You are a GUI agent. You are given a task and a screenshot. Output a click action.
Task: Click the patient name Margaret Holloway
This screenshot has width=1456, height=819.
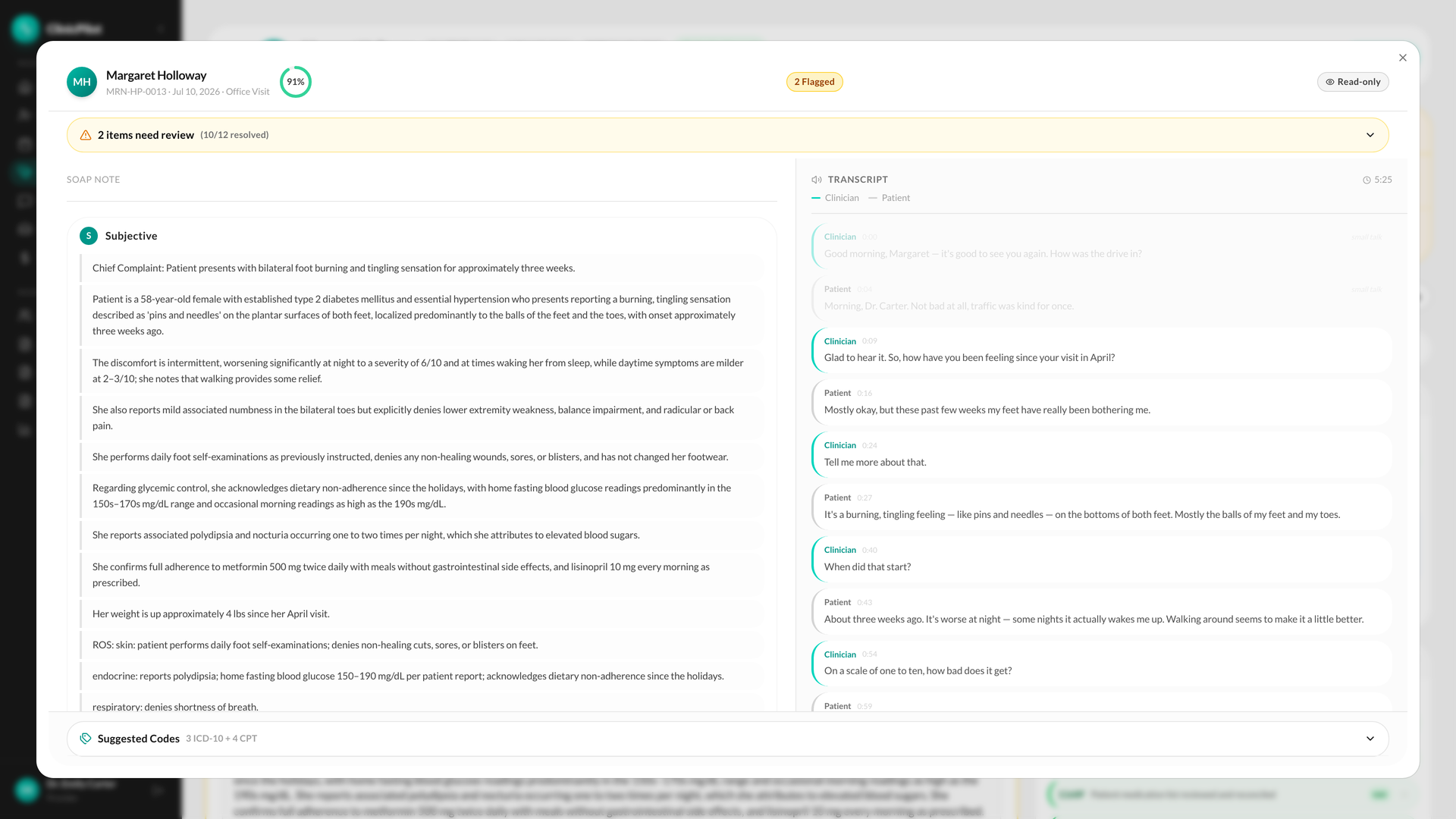156,75
